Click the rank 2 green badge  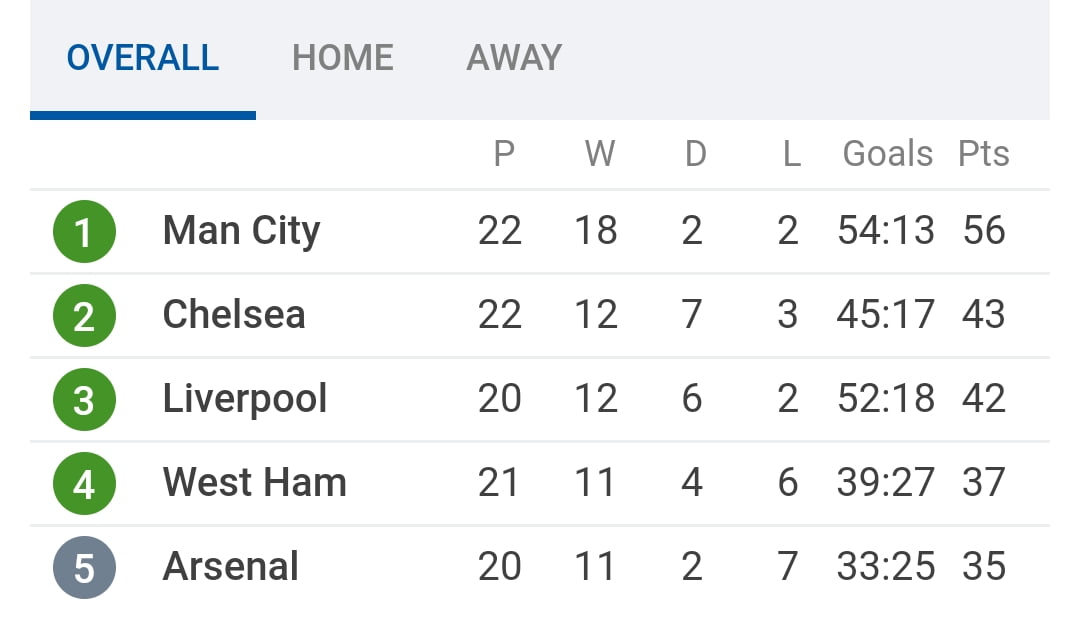click(x=84, y=316)
